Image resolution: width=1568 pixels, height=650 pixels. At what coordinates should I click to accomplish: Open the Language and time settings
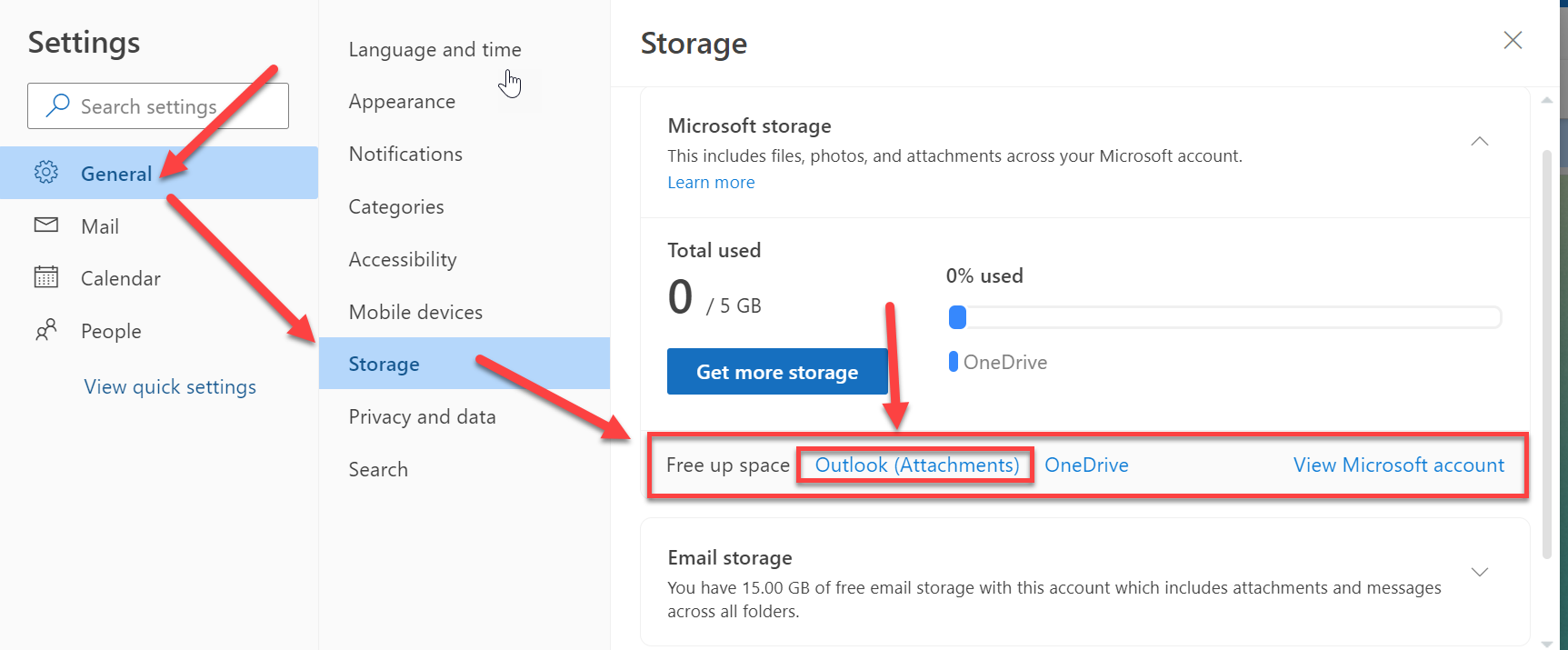pos(434,50)
